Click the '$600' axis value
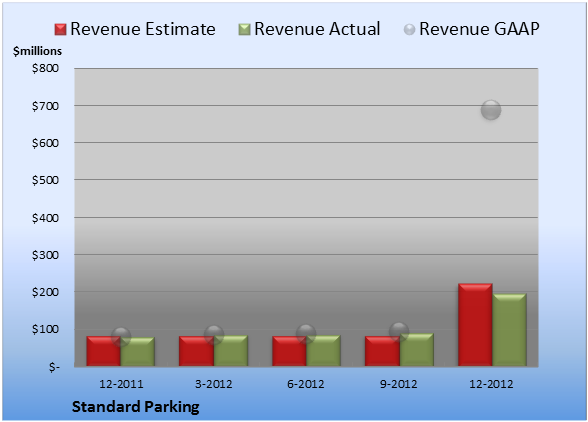This screenshot has width=588, height=422. point(45,143)
